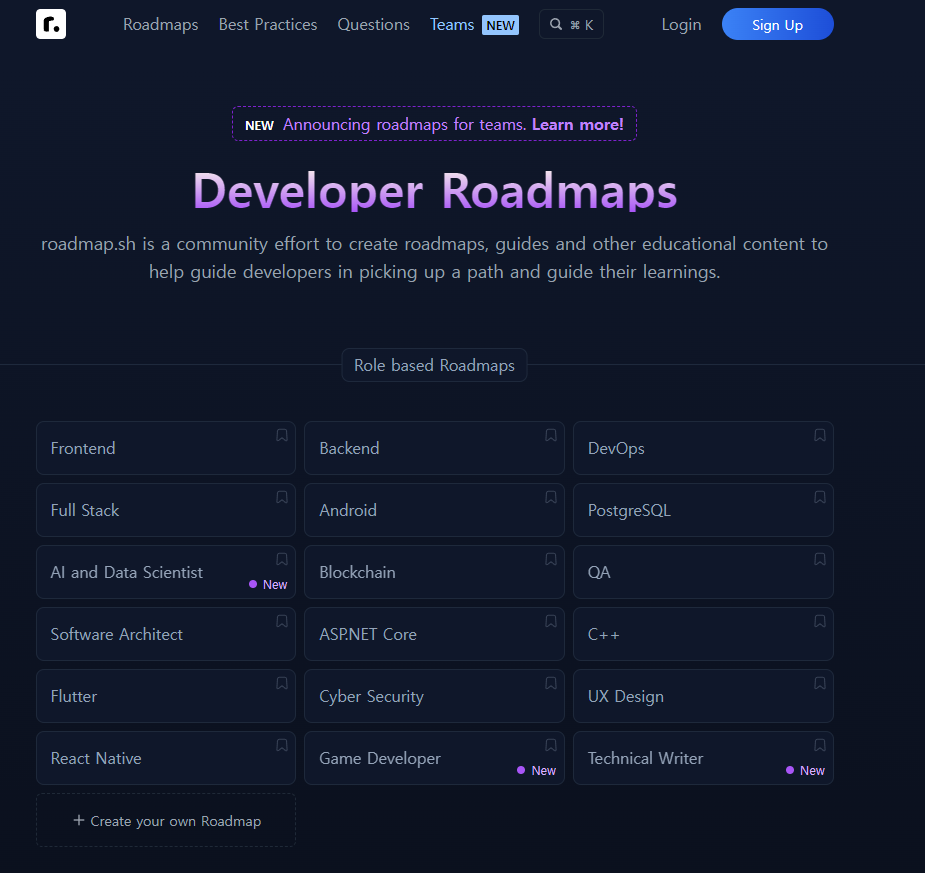Image resolution: width=925 pixels, height=873 pixels.
Task: Click the Sign Up button
Action: (x=778, y=24)
